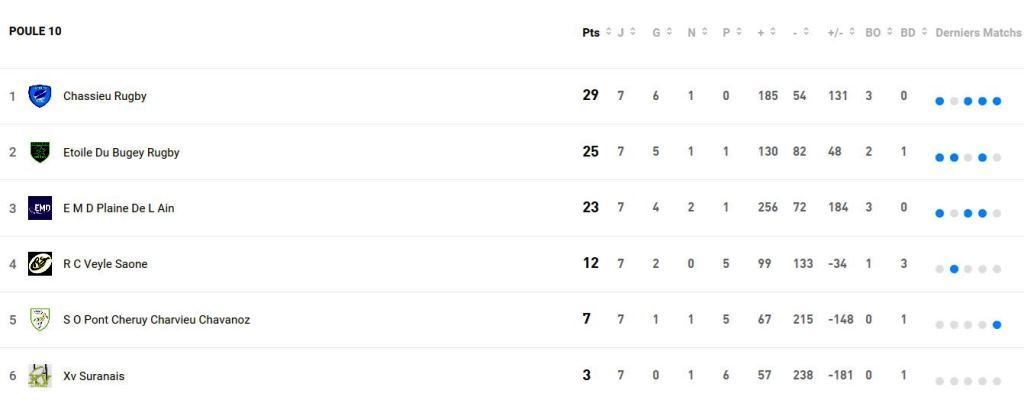Click the Etoile Du Bugey Rugby logo
This screenshot has width=1024, height=416.
coord(40,152)
